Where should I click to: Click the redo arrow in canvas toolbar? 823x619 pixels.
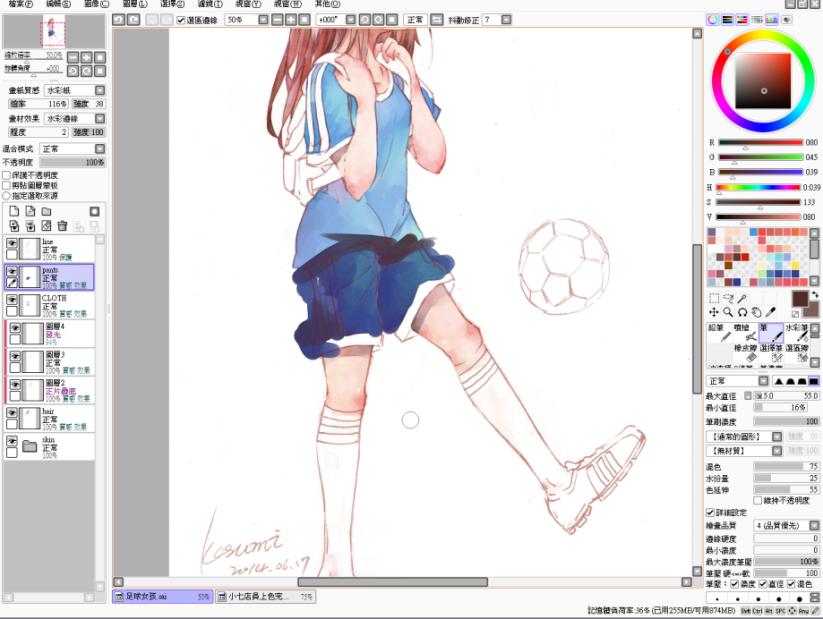[x=134, y=19]
